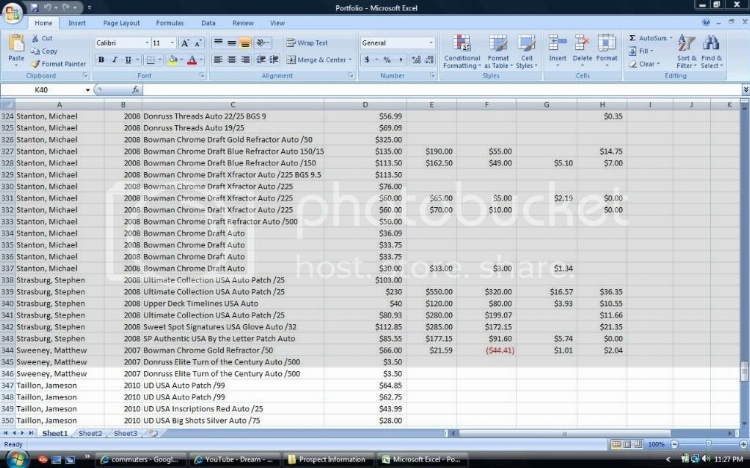Screen dimensions: 750x468
Task: Open the General number format dropdown
Action: 431,43
